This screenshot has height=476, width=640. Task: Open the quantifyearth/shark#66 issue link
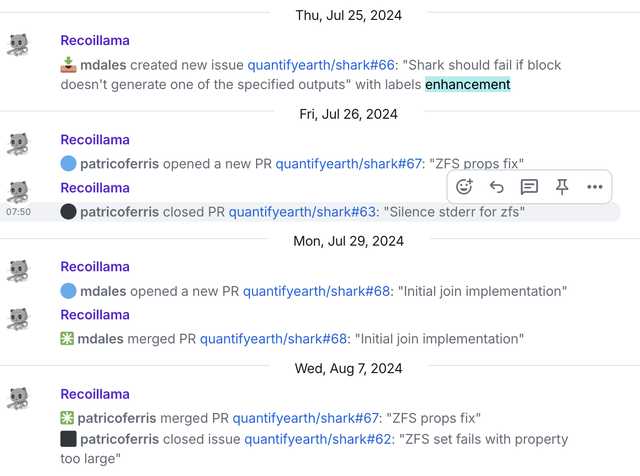pos(312,65)
